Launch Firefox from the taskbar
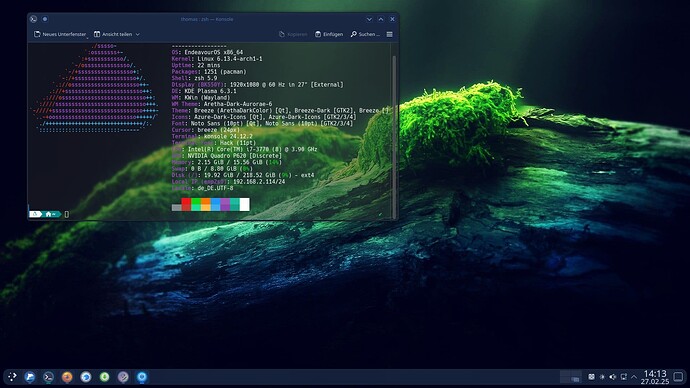The height and width of the screenshot is (388, 690). pos(67,377)
